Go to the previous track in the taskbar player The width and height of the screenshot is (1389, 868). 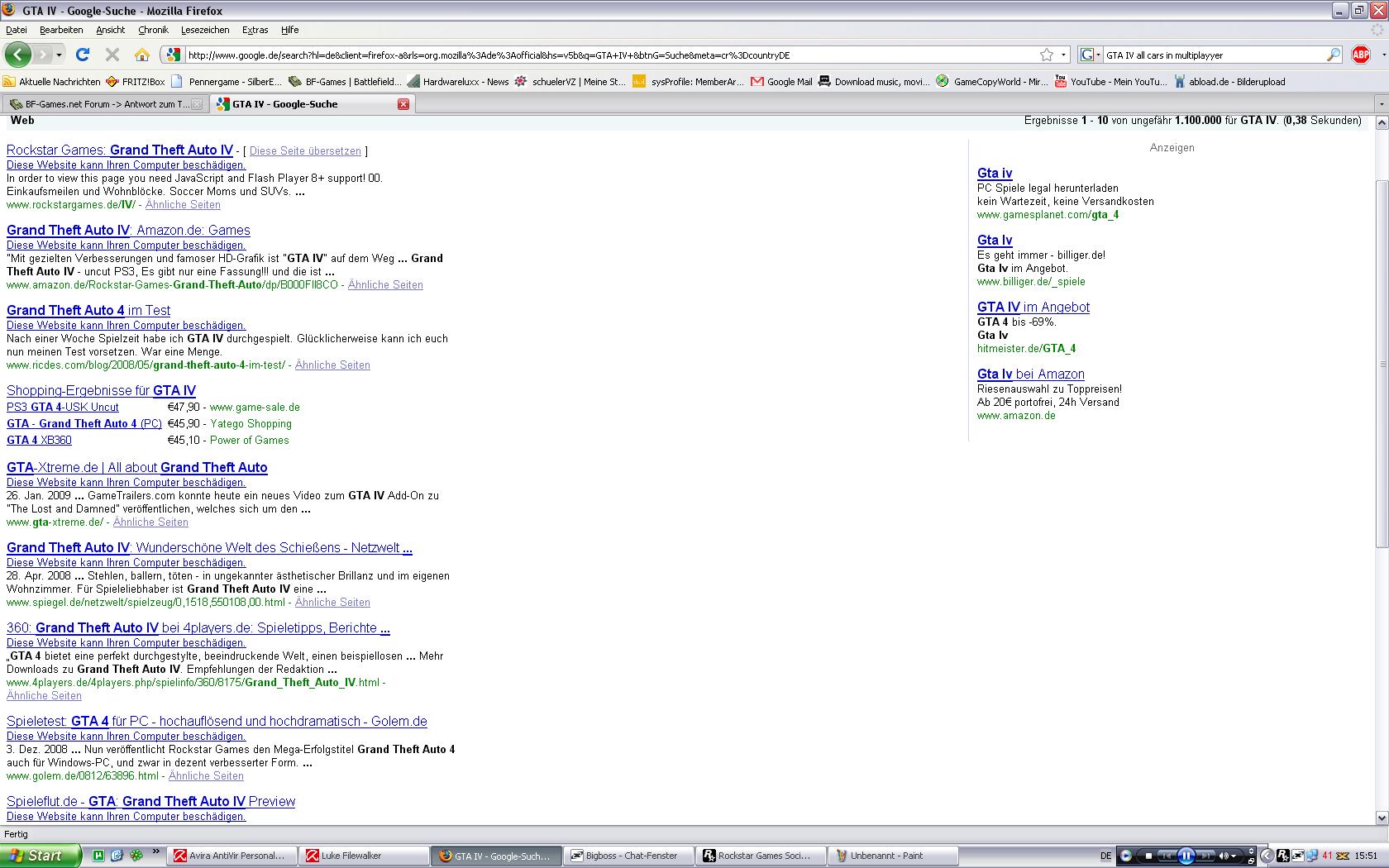click(x=1166, y=856)
